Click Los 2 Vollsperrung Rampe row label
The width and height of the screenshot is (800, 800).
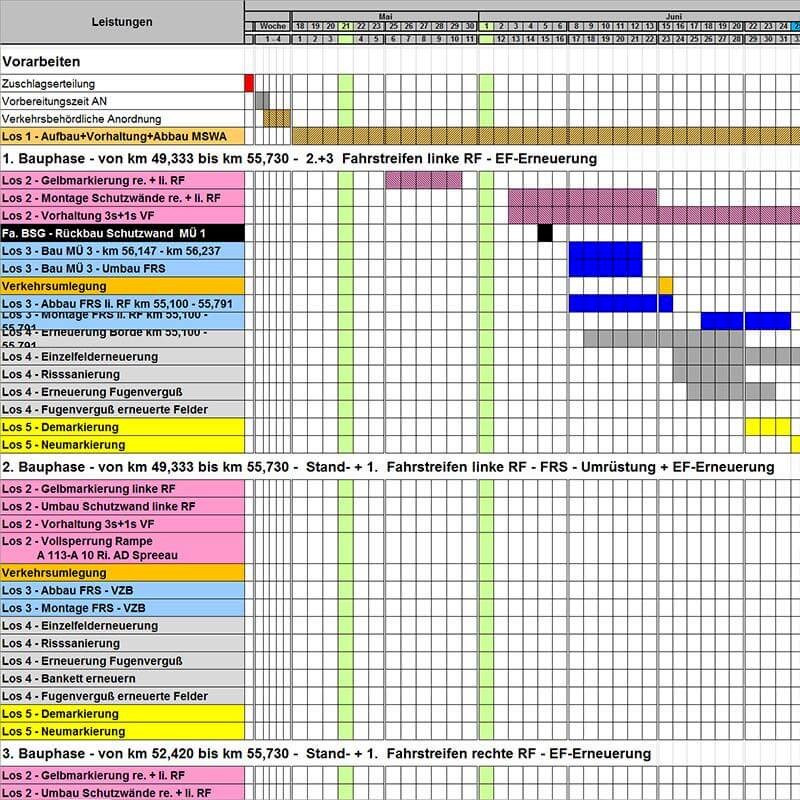(x=122, y=548)
